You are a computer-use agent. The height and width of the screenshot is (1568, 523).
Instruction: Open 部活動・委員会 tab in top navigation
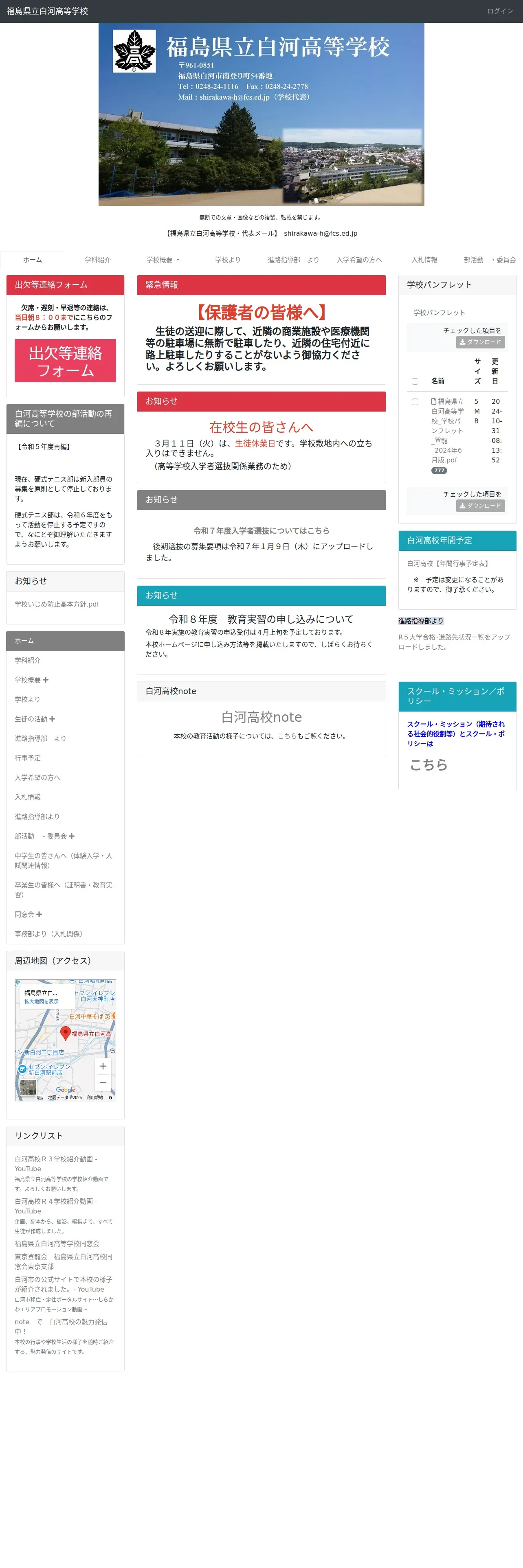click(x=490, y=260)
